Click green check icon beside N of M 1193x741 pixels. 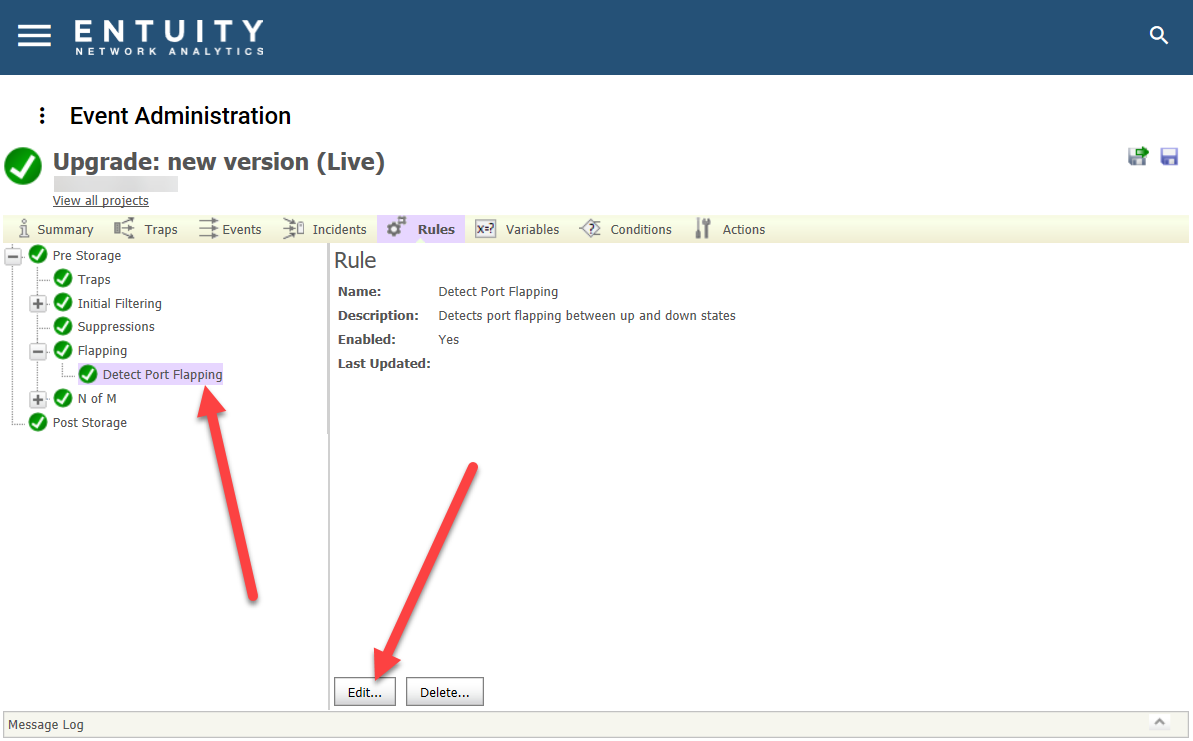tap(63, 398)
